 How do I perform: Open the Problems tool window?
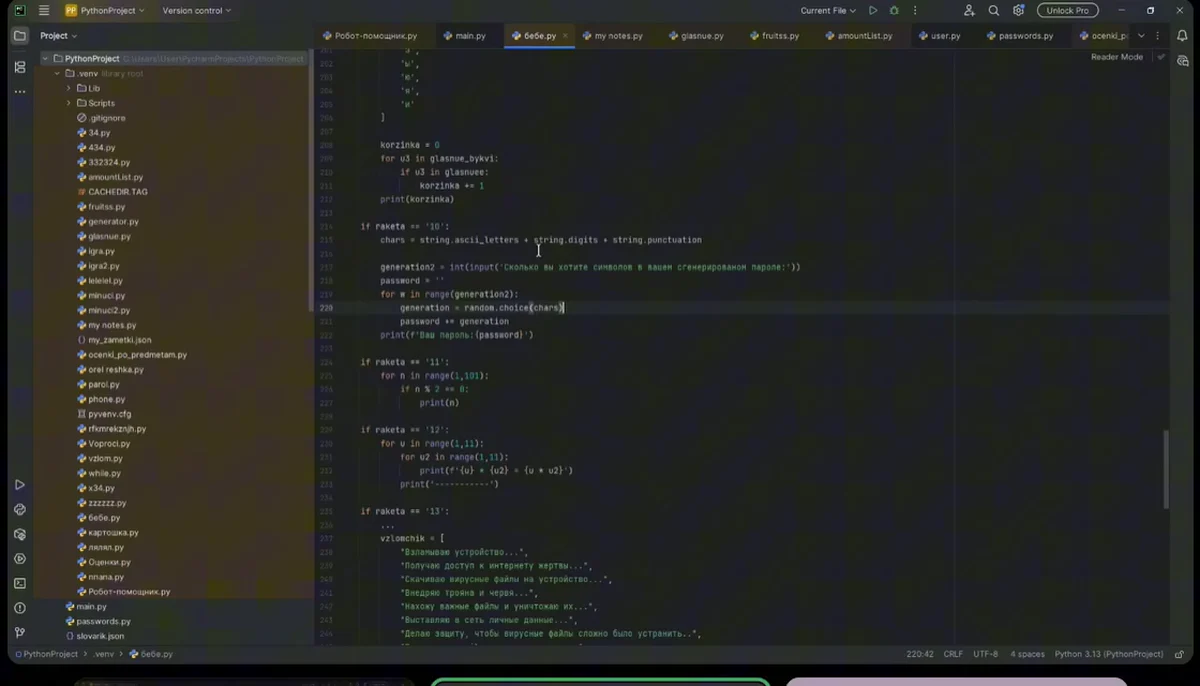[20, 608]
